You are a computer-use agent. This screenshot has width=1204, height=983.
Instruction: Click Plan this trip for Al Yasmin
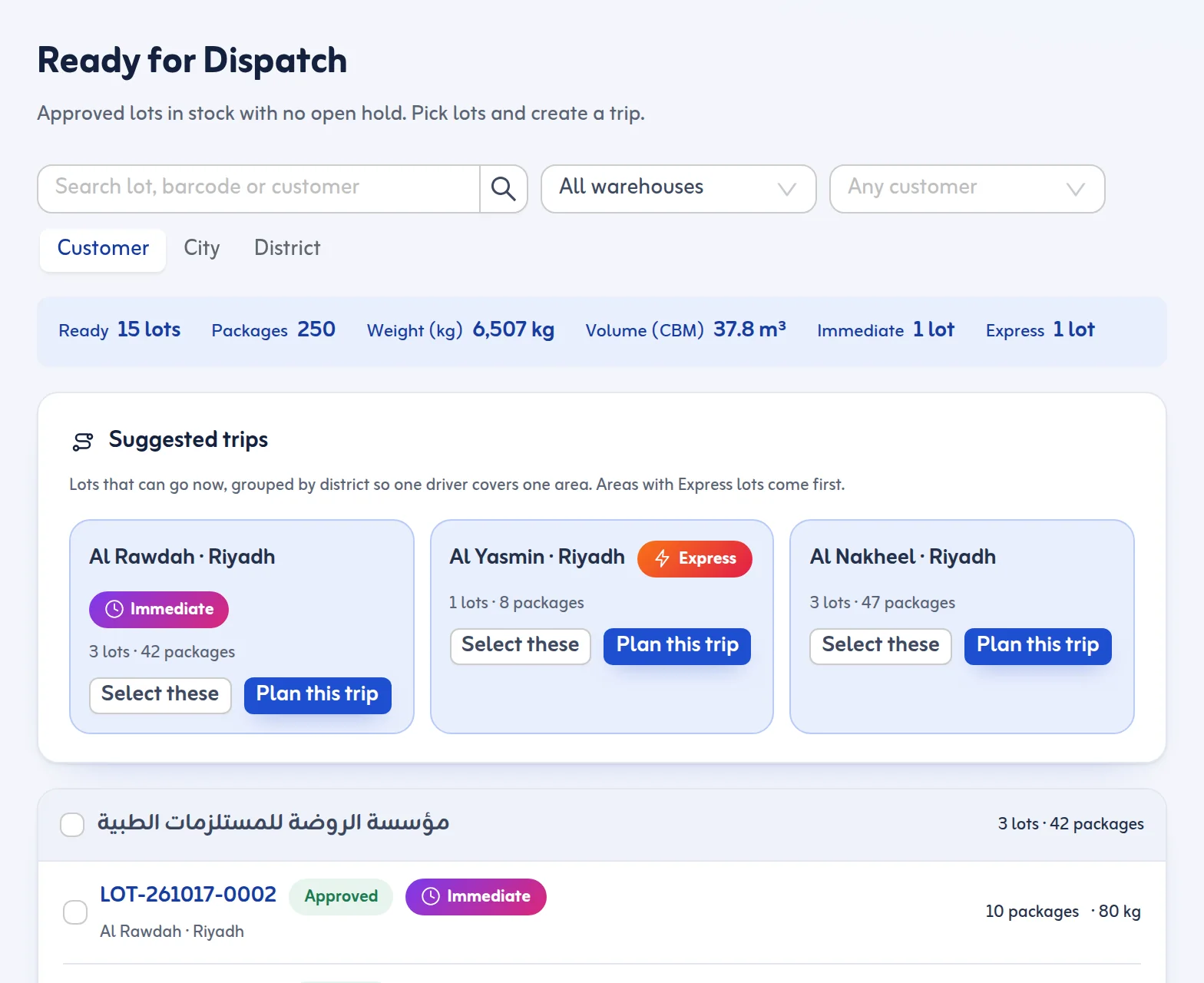click(x=677, y=646)
